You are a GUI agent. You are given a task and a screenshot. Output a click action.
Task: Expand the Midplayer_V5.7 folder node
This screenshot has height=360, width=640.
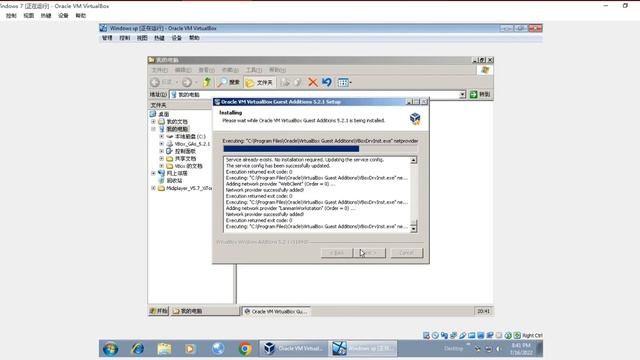(x=153, y=188)
